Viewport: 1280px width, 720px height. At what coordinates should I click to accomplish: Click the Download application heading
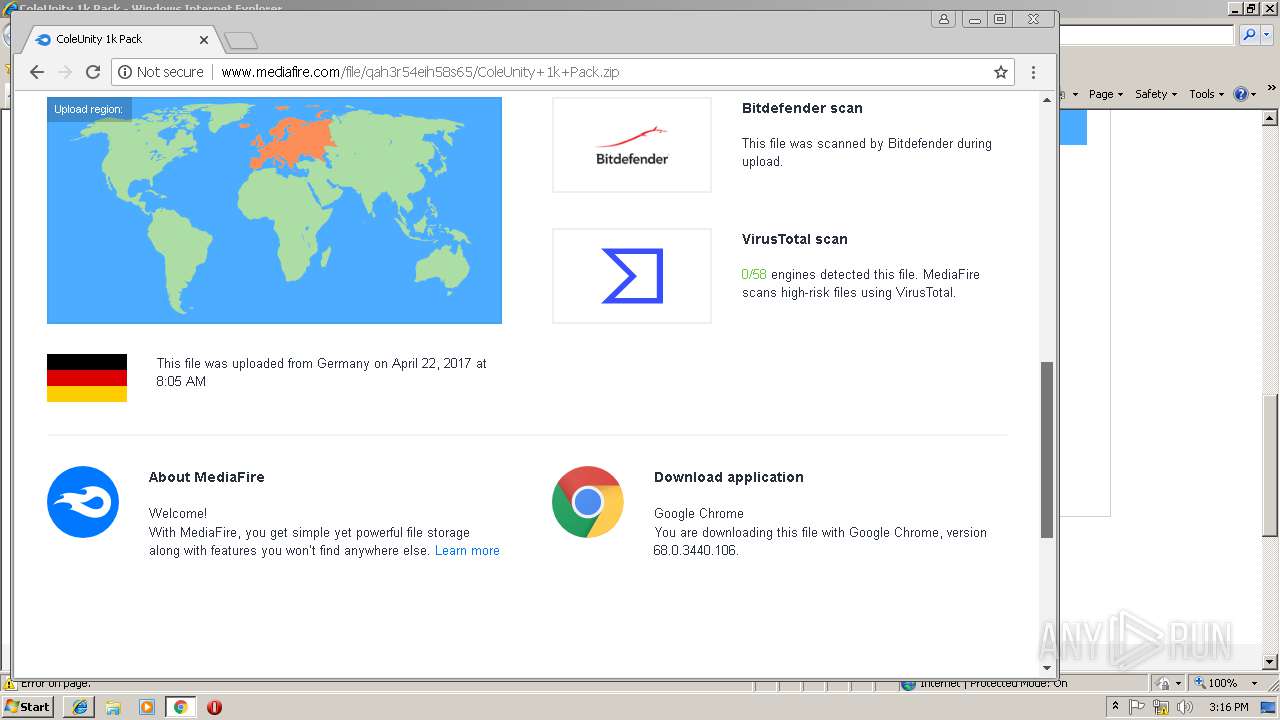pyautogui.click(x=729, y=477)
